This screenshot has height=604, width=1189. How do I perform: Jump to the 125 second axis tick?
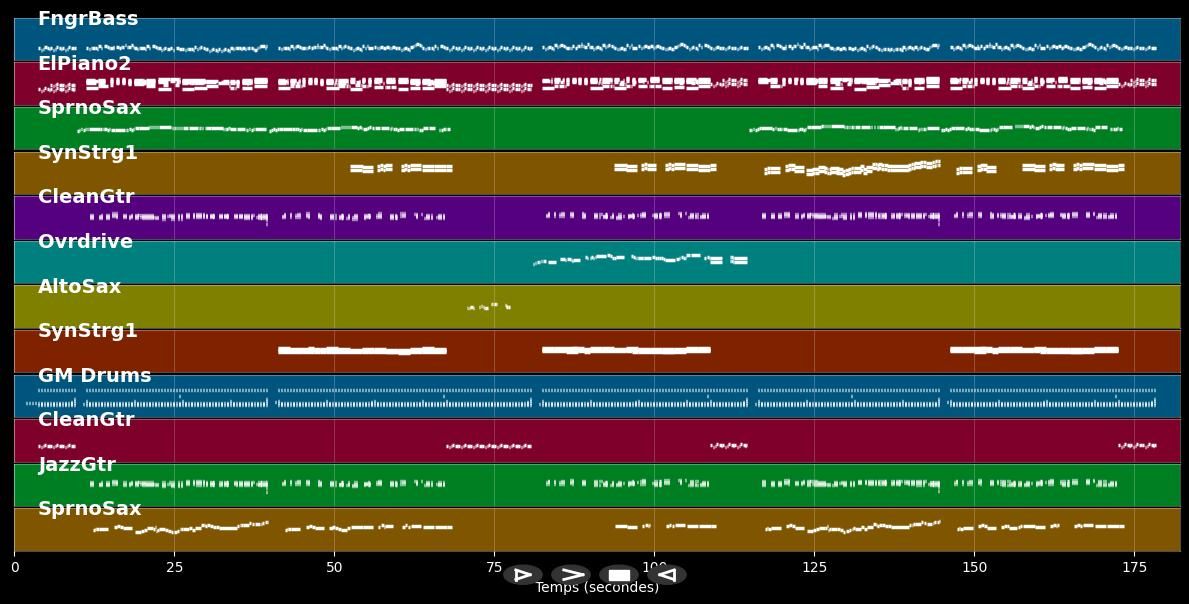(814, 567)
